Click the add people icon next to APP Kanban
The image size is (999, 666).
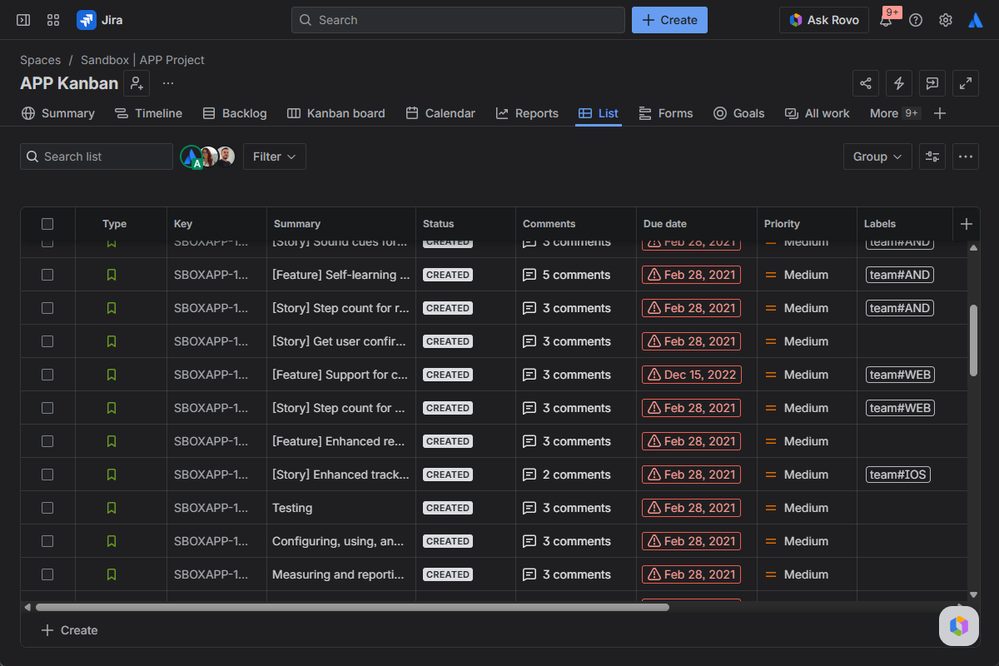pos(136,83)
